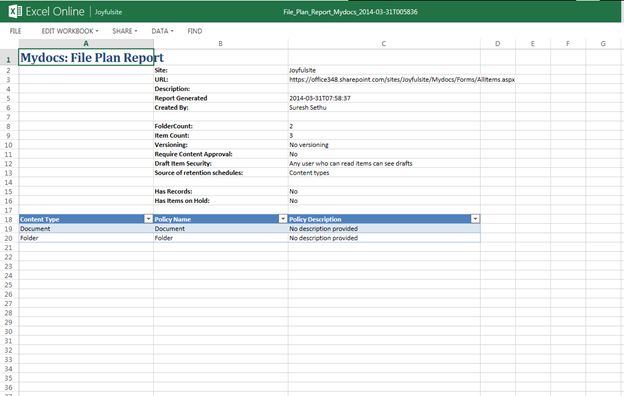Select the '2014-03-31T07:58:37' timestamp cell
624x396 pixels.
[384, 98]
